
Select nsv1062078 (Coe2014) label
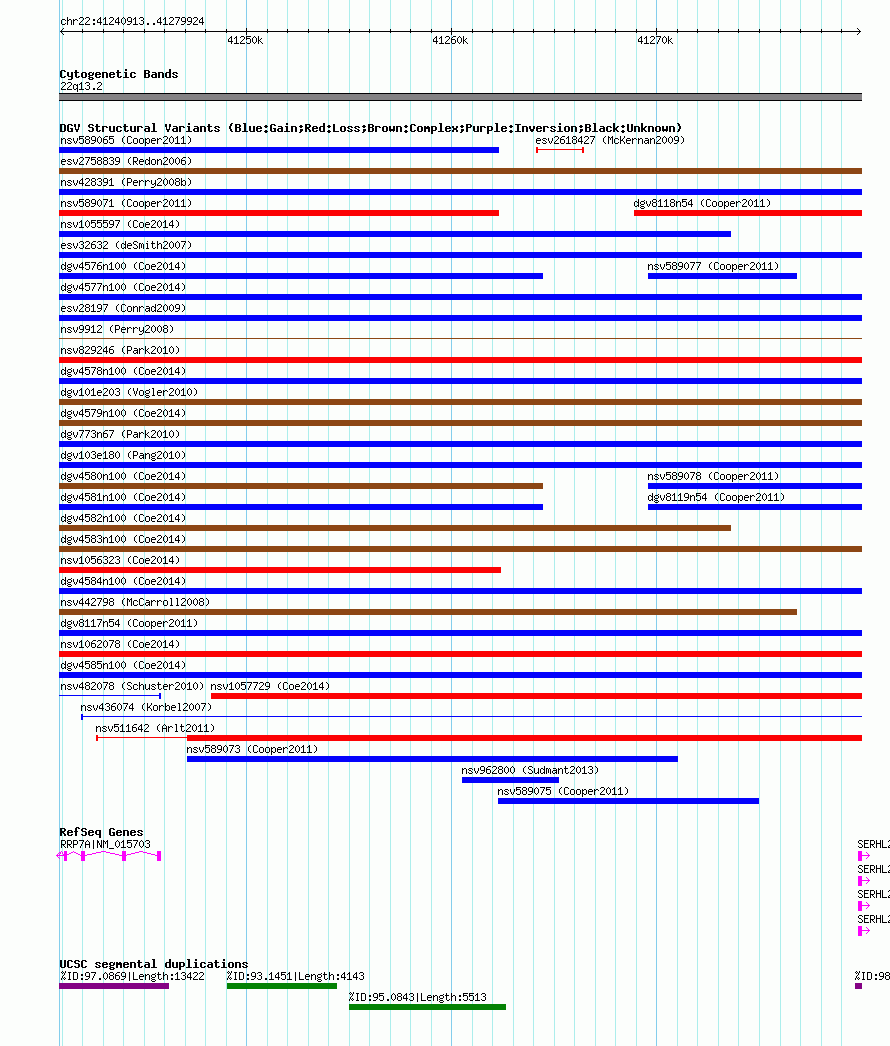pyautogui.click(x=120, y=644)
